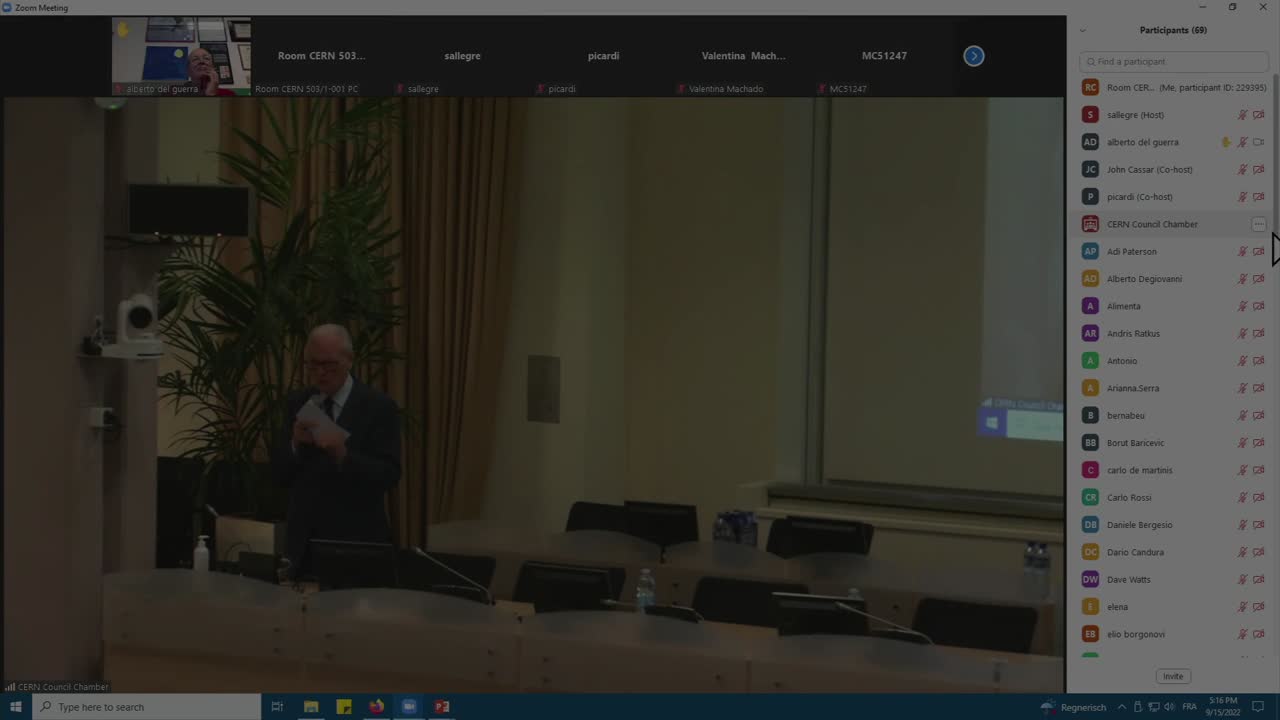Select Dave Watts in the participants list

[x=1128, y=579]
